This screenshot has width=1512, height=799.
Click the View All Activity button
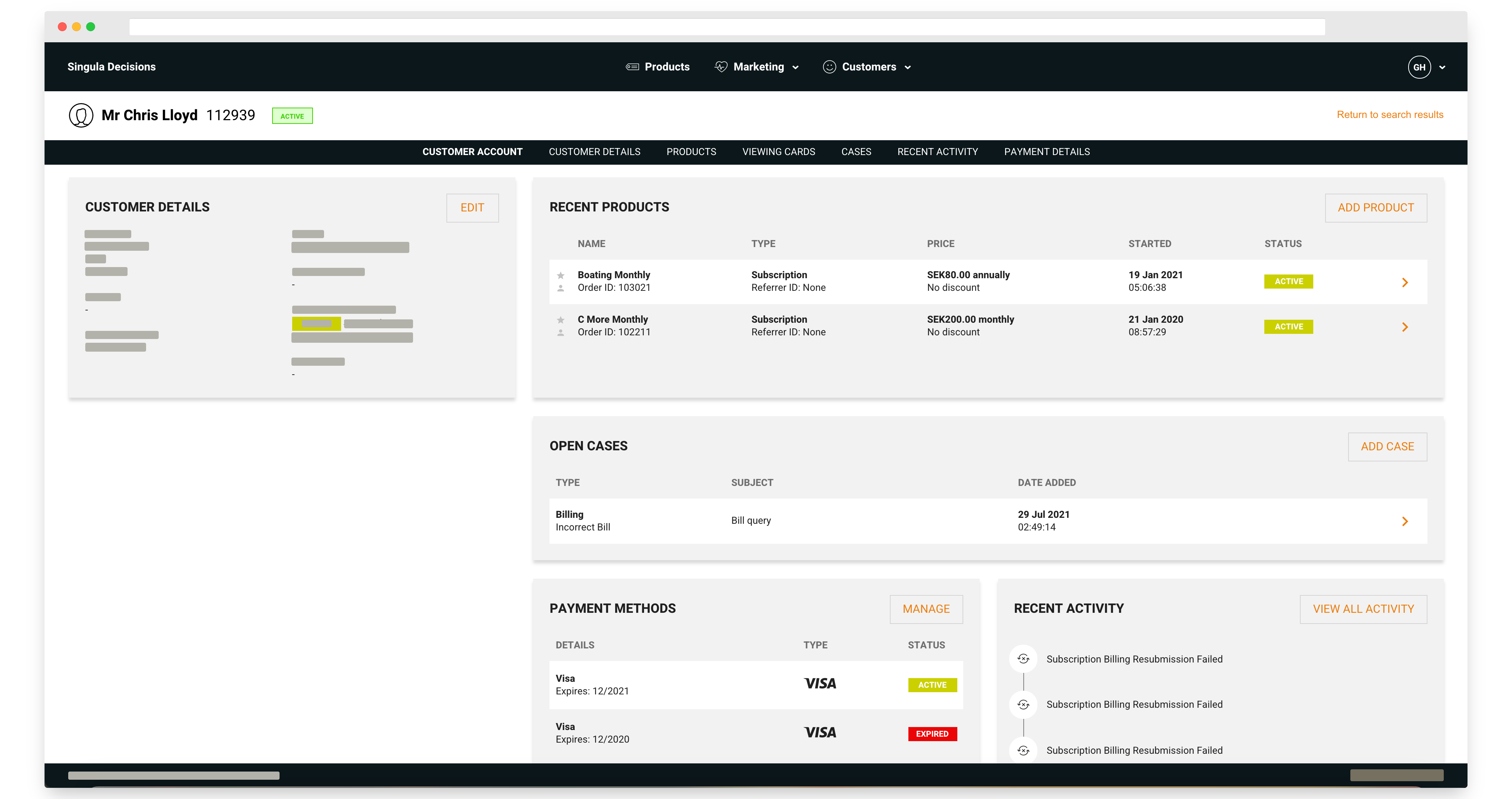[1363, 609]
